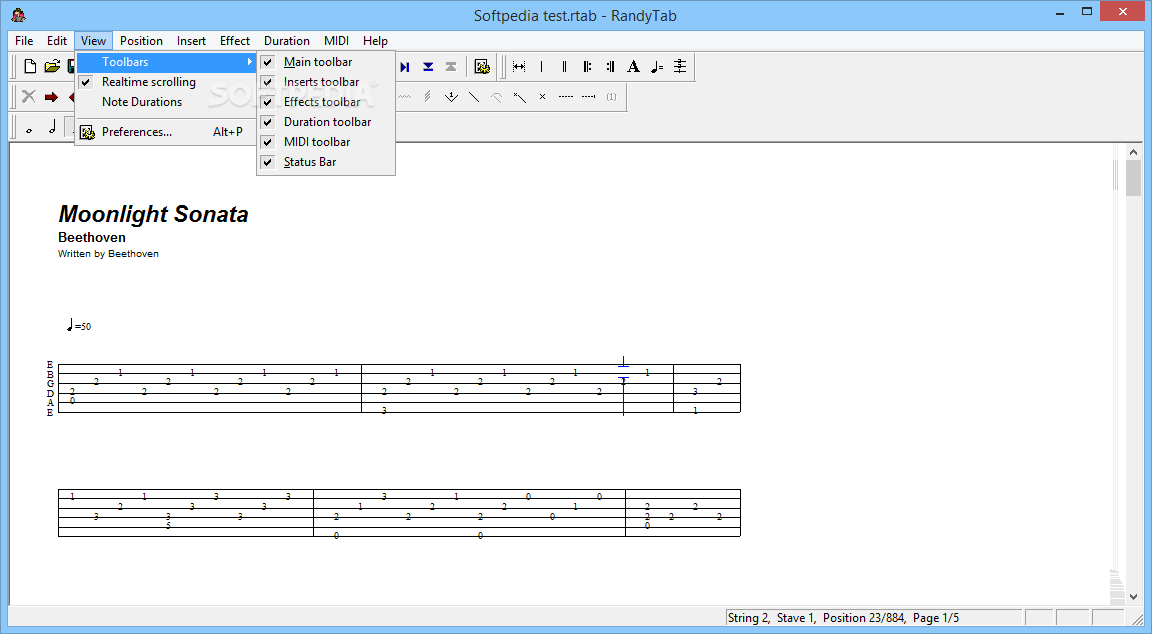Open the Insert menu

(x=191, y=40)
